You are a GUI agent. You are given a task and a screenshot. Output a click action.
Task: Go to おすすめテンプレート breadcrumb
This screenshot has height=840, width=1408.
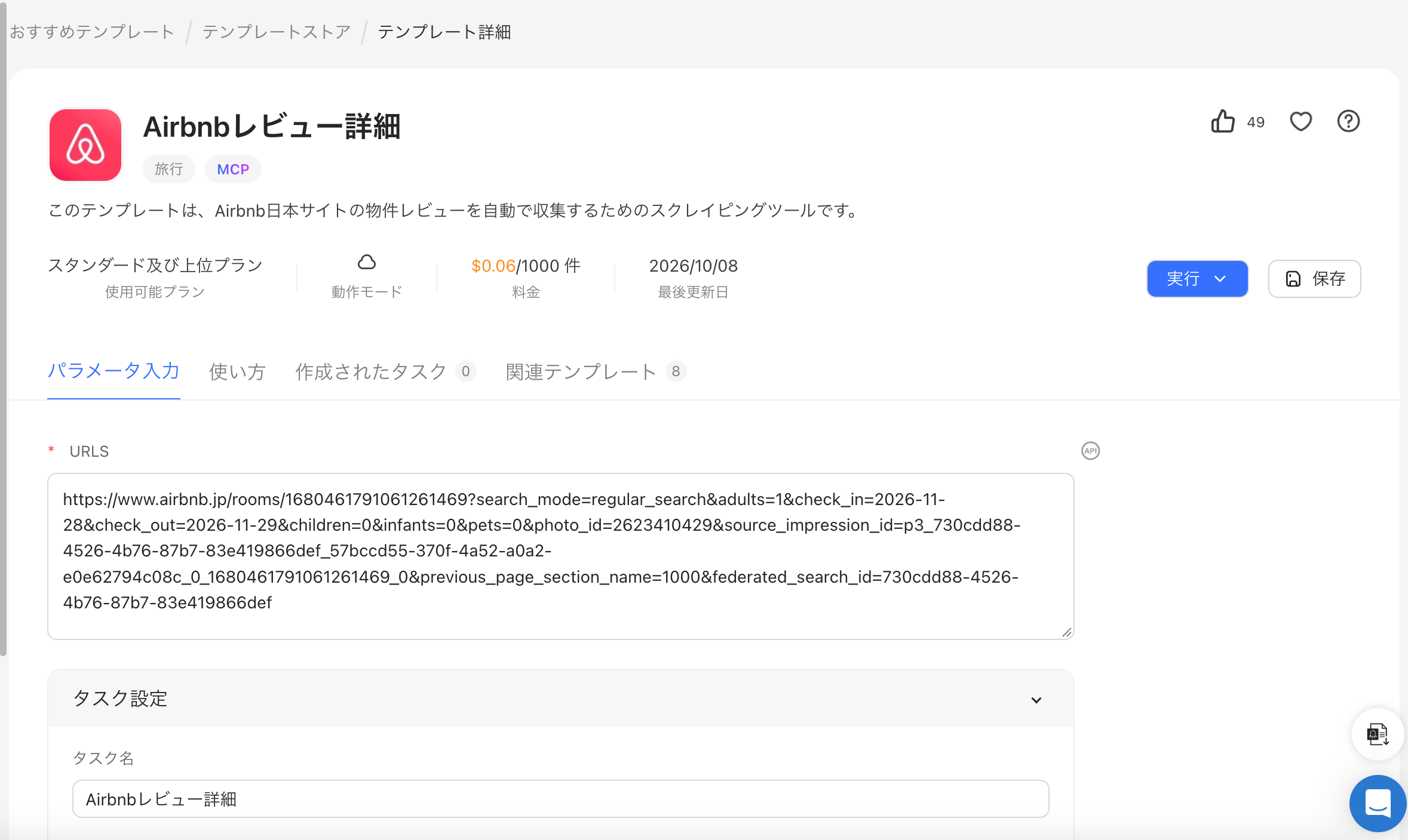point(92,32)
